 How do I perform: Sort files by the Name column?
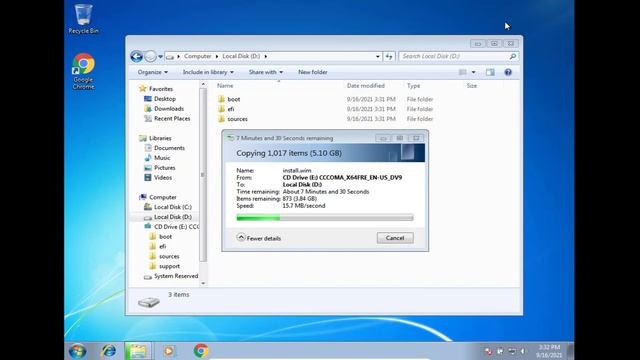tap(225, 86)
